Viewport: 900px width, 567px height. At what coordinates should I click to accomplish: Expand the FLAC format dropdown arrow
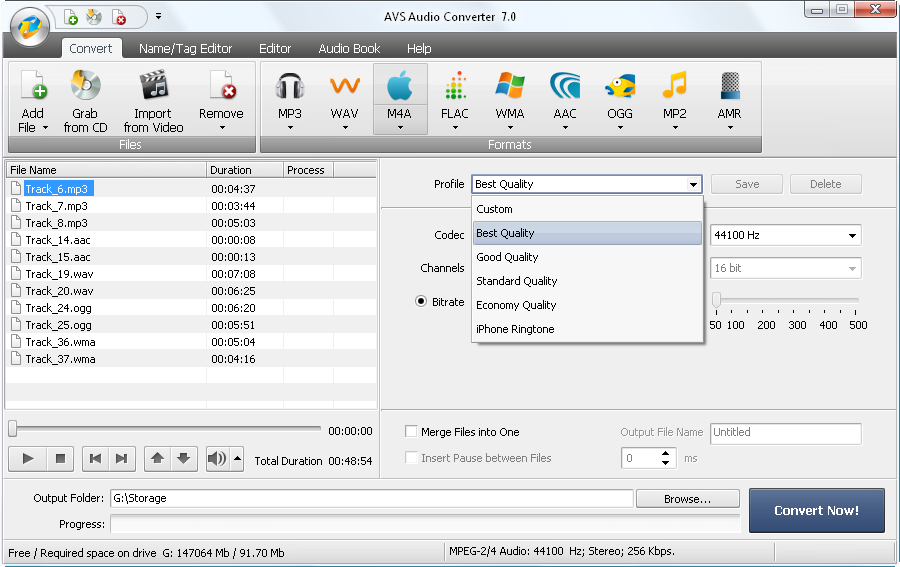455,127
